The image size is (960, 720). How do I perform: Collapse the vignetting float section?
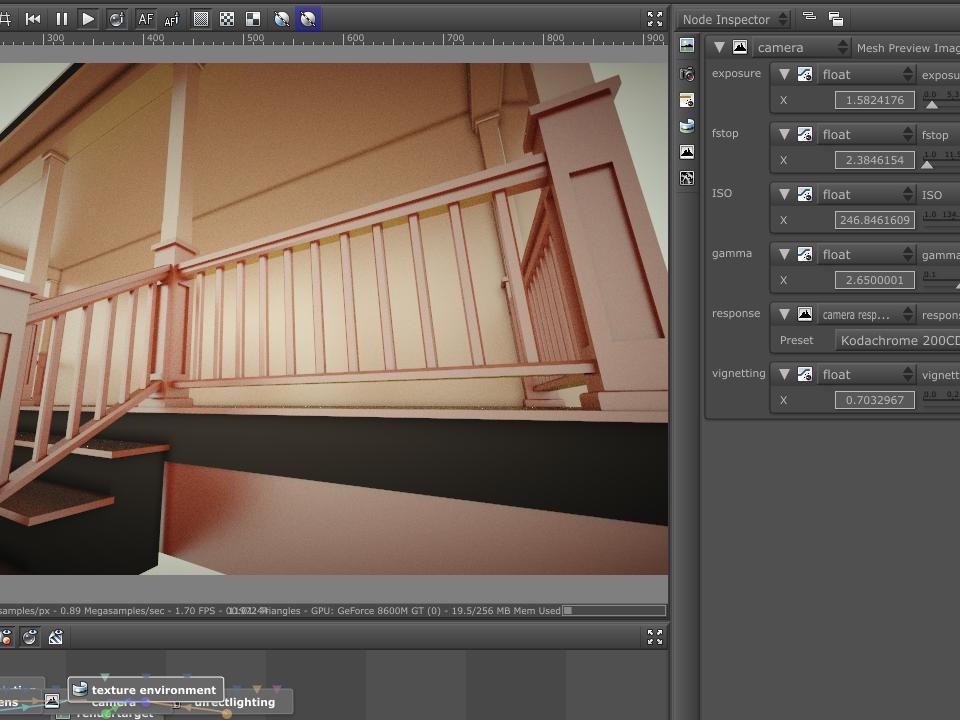point(784,374)
